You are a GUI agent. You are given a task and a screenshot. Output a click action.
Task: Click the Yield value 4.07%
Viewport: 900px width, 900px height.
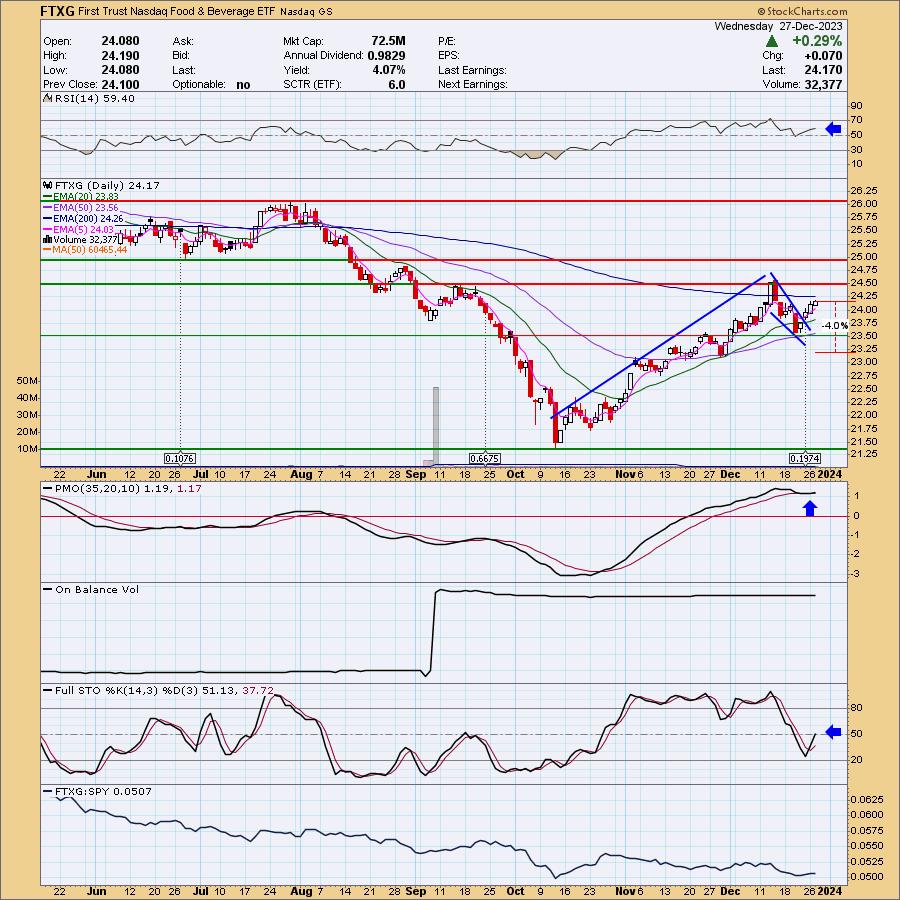pyautogui.click(x=389, y=70)
